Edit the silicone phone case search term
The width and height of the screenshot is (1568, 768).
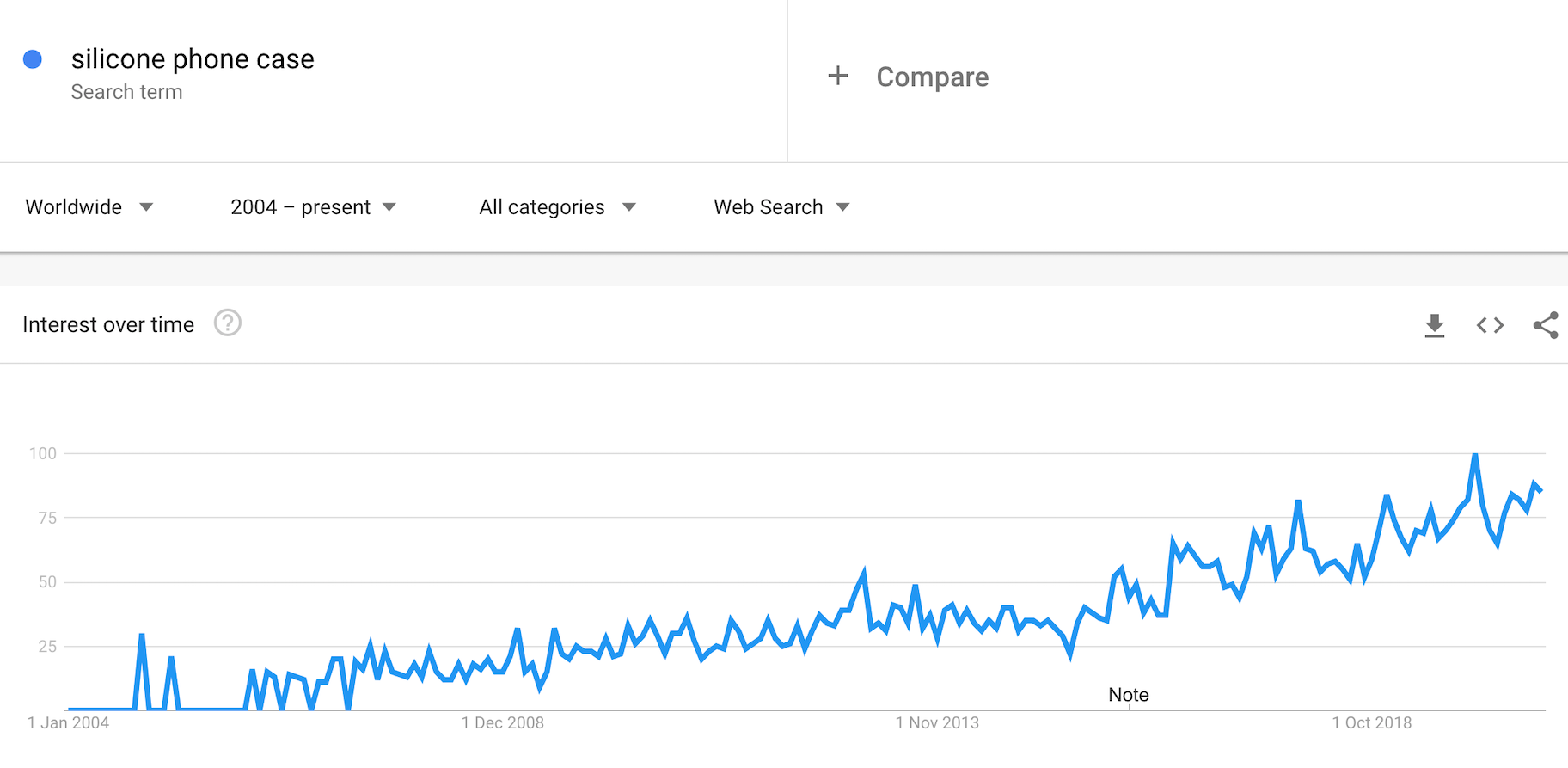click(x=193, y=59)
